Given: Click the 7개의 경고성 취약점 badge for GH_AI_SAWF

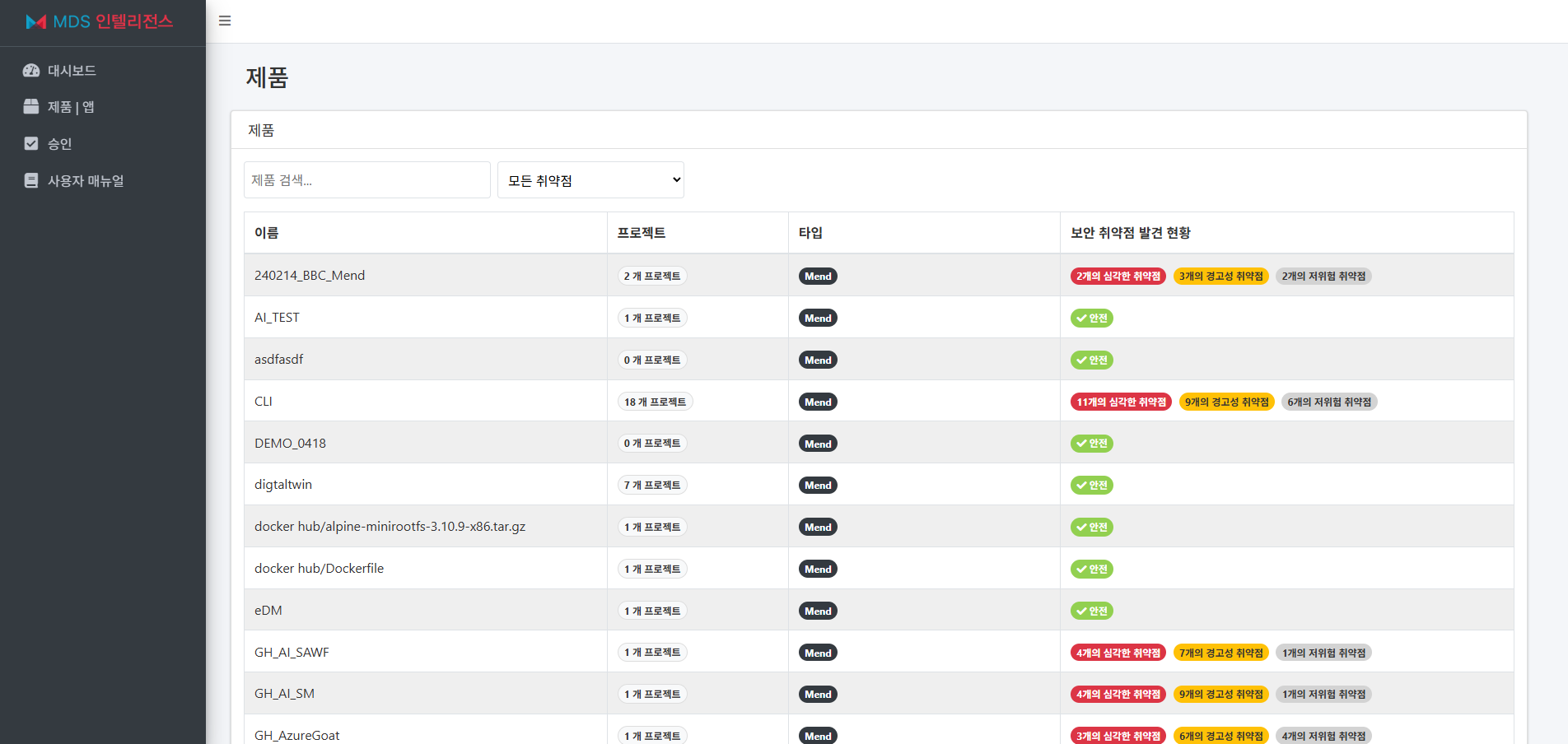Looking at the screenshot, I should pyautogui.click(x=1220, y=652).
